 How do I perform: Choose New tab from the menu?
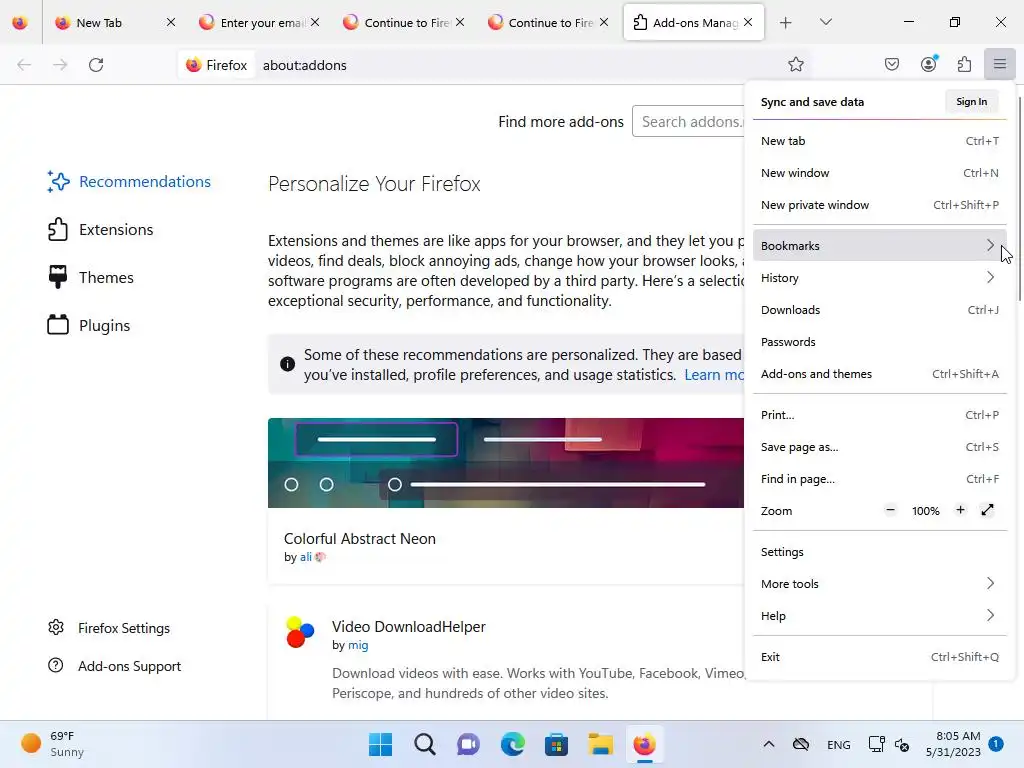coord(879,140)
